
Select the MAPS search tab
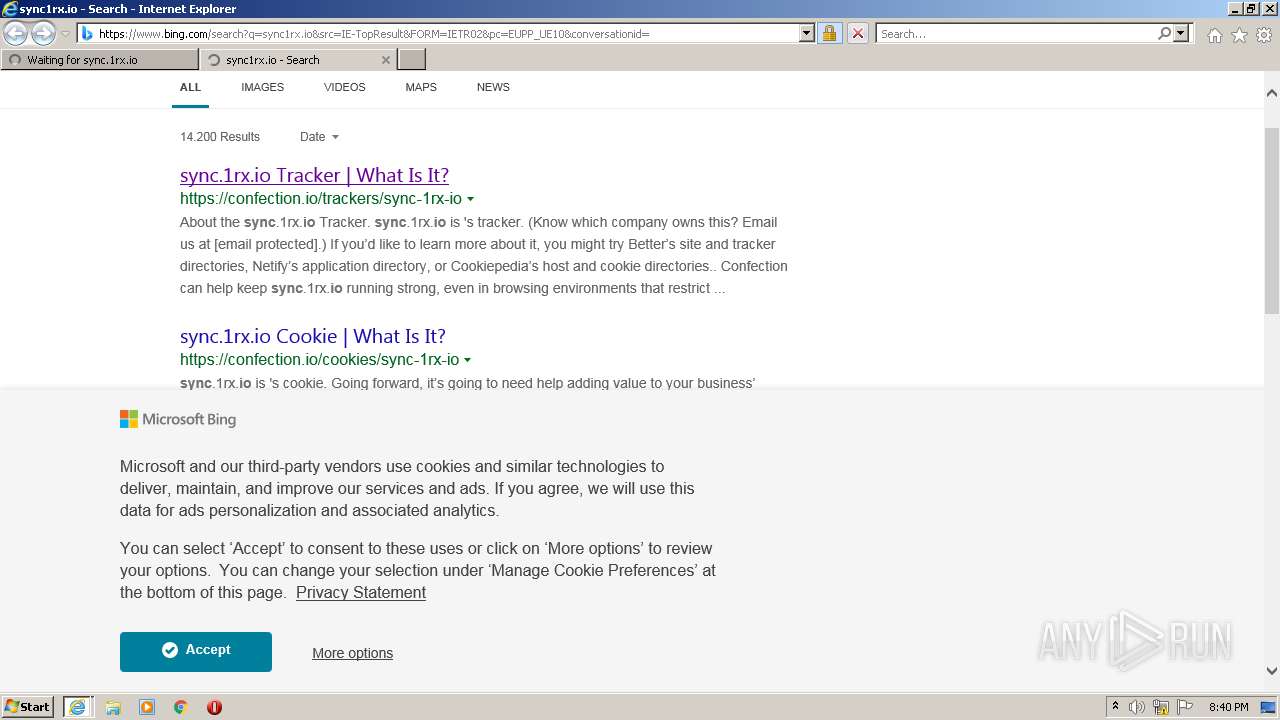pos(421,87)
